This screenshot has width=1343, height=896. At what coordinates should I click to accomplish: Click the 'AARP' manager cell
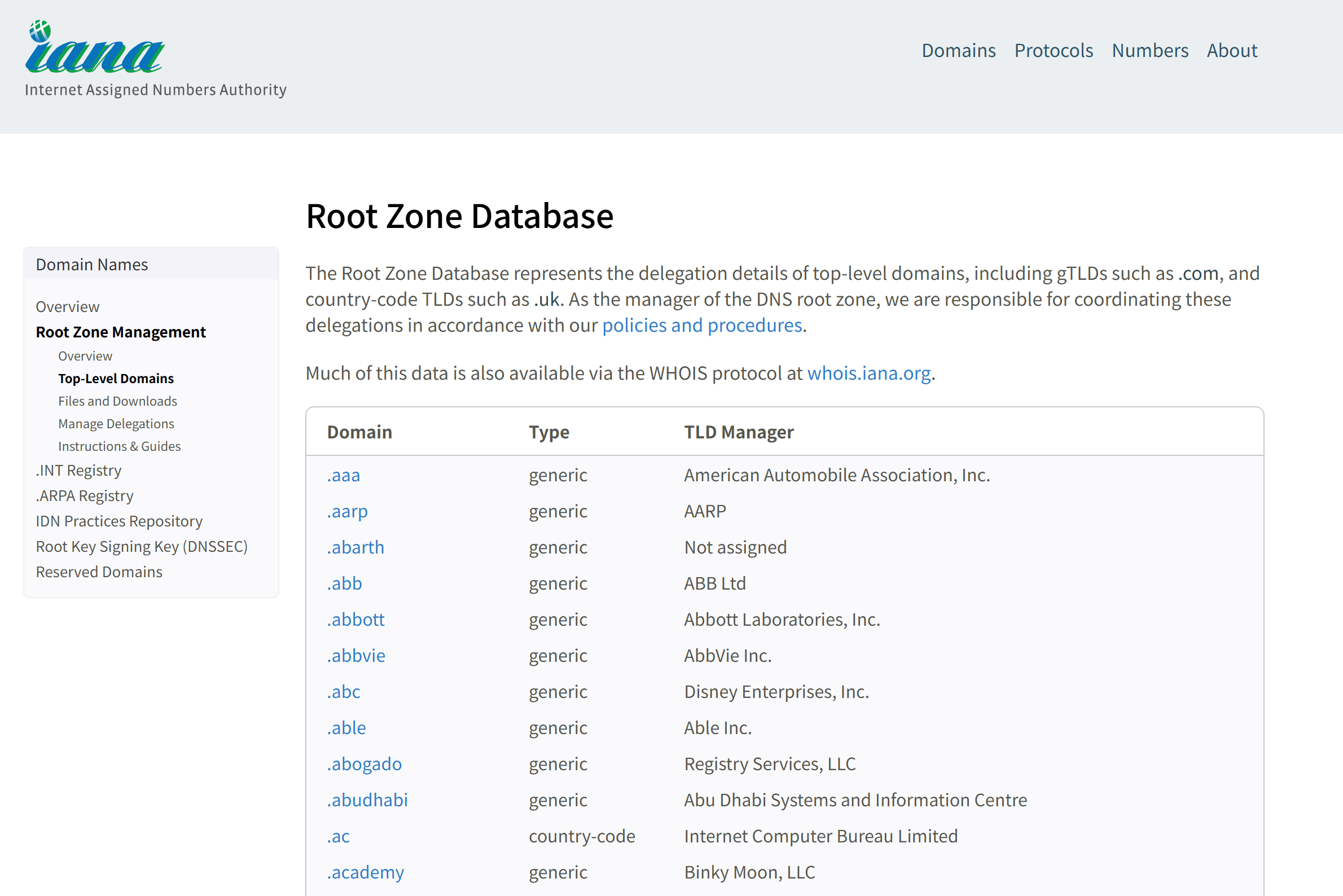(x=705, y=511)
